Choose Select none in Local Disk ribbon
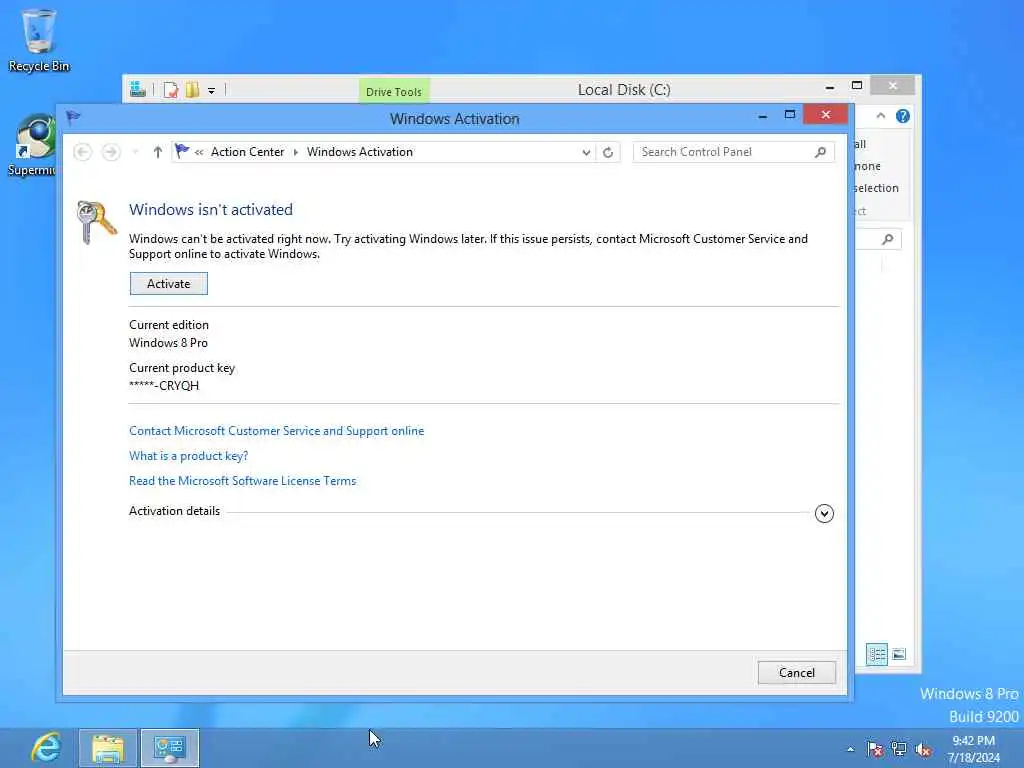 point(867,167)
